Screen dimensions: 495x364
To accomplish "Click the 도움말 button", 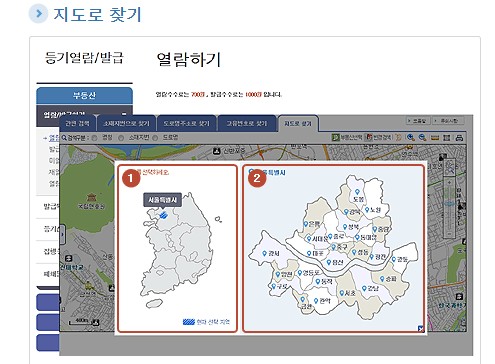I will [x=418, y=121].
